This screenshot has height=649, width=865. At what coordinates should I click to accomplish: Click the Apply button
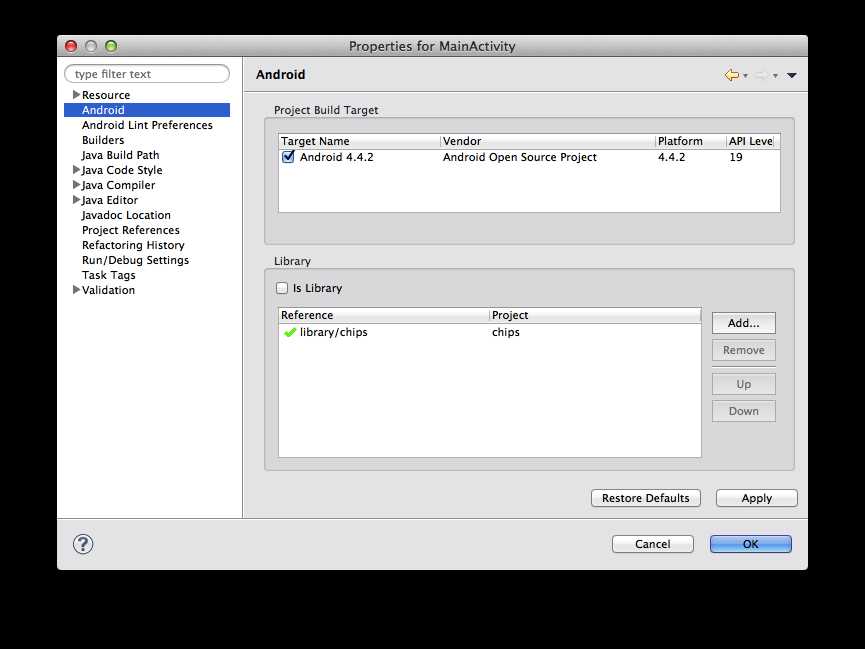756,498
